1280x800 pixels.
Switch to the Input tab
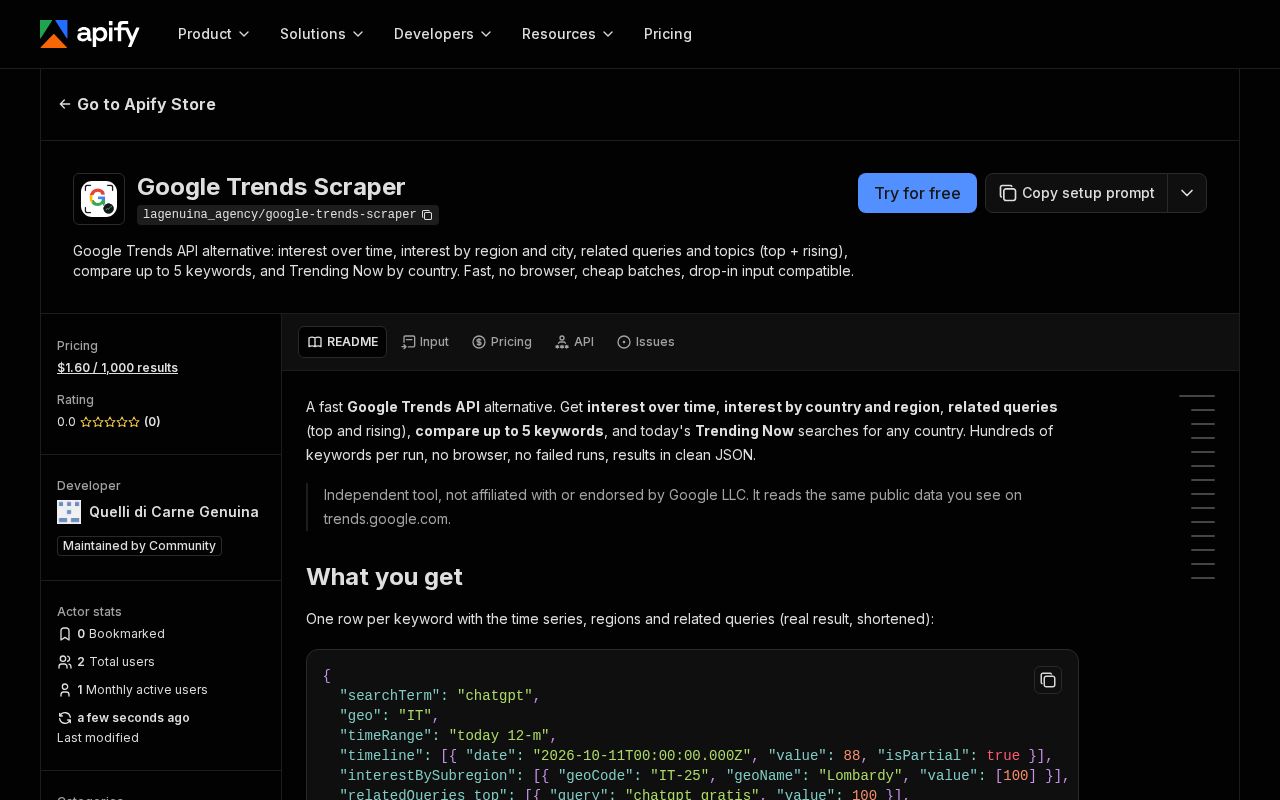click(x=425, y=342)
